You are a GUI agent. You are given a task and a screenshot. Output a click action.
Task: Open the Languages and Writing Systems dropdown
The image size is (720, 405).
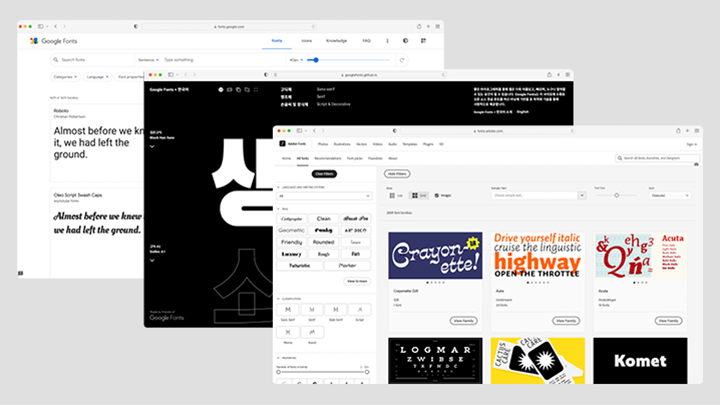point(324,196)
